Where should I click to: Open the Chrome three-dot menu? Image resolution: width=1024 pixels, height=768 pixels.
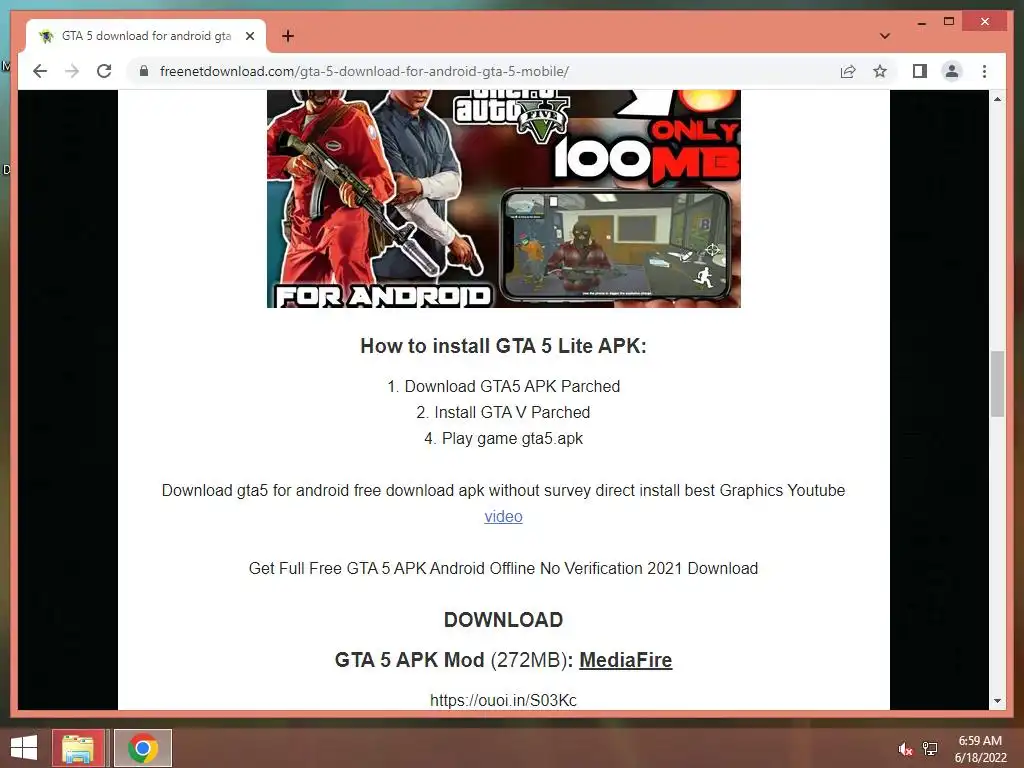(x=984, y=71)
